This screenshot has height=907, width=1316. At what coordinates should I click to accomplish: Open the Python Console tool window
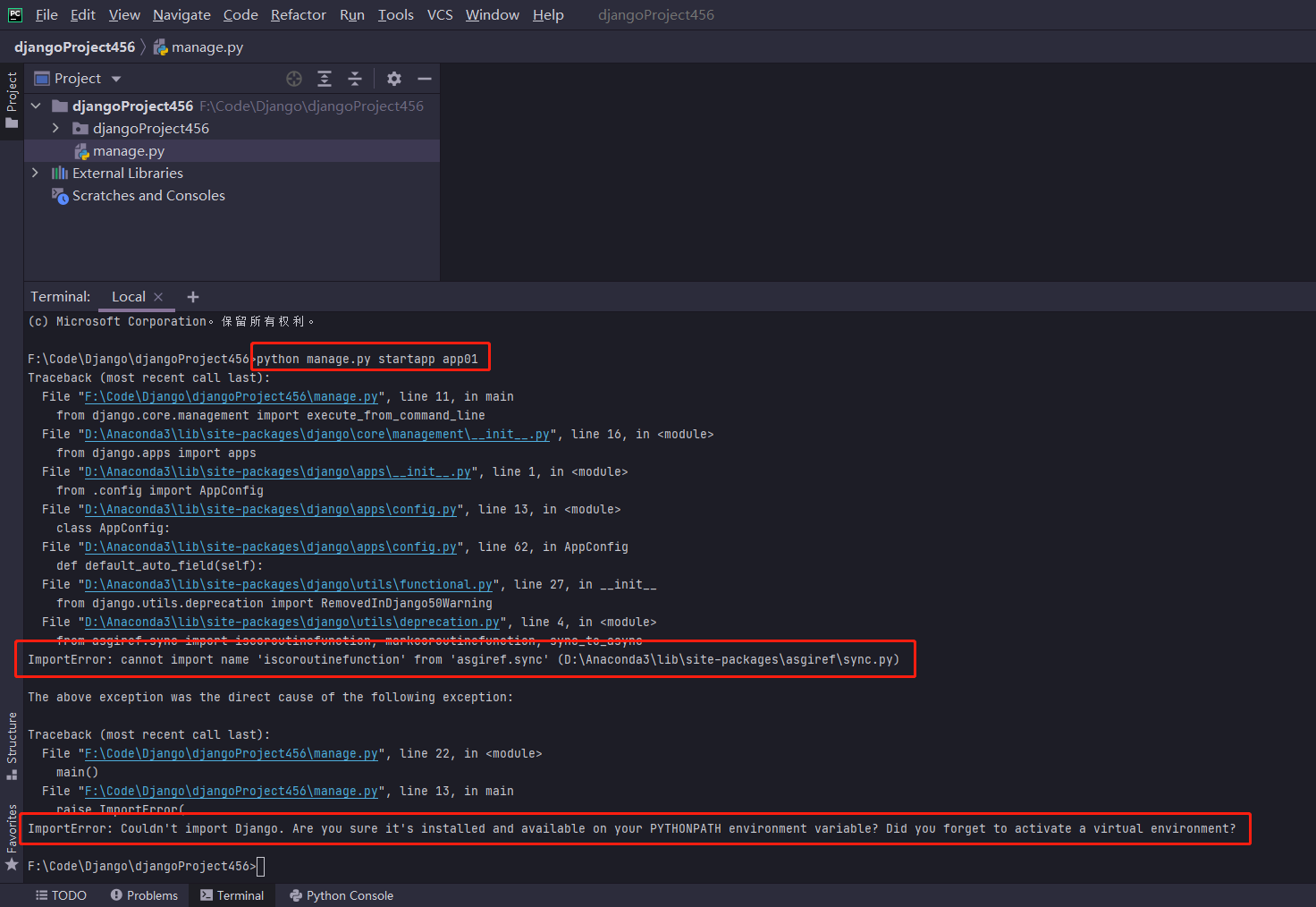[x=342, y=895]
